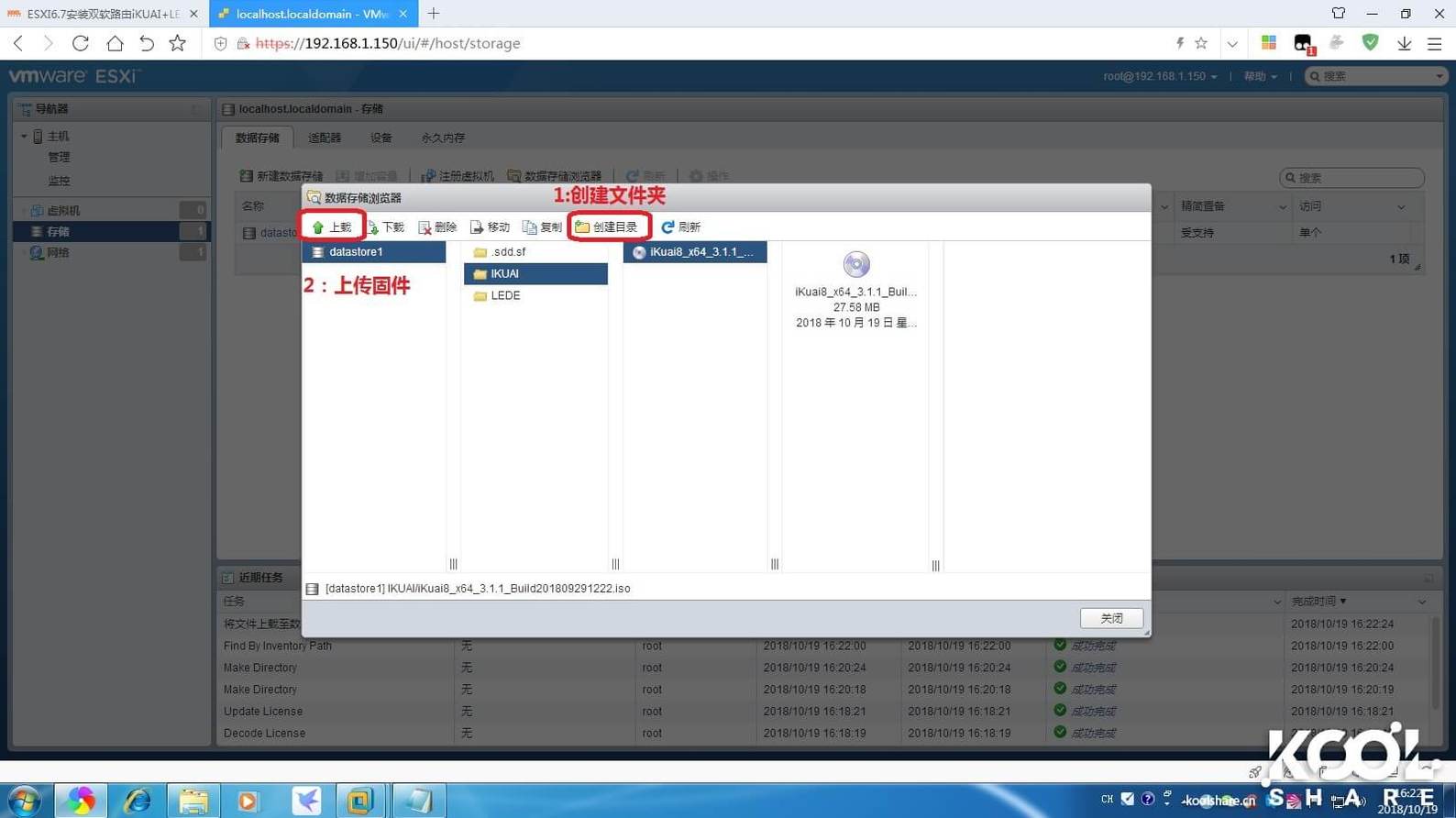Click the 关闭 button to close the browser
This screenshot has width=1456, height=818.
1111,618
